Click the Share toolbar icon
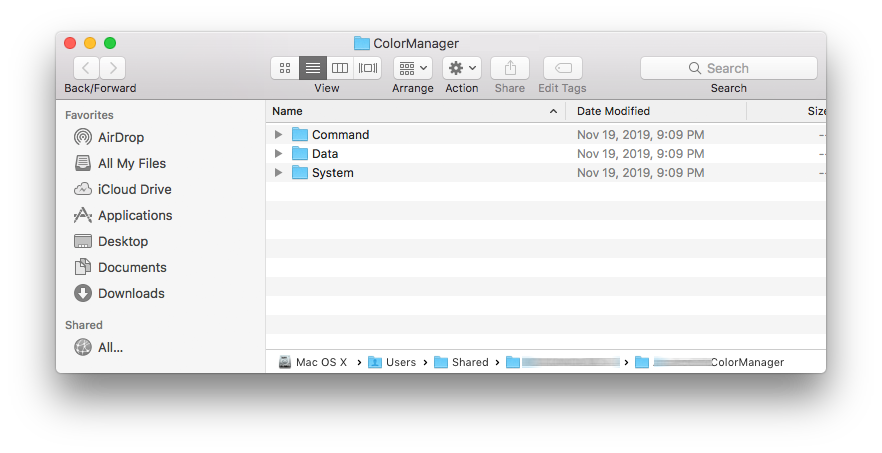 [510, 68]
